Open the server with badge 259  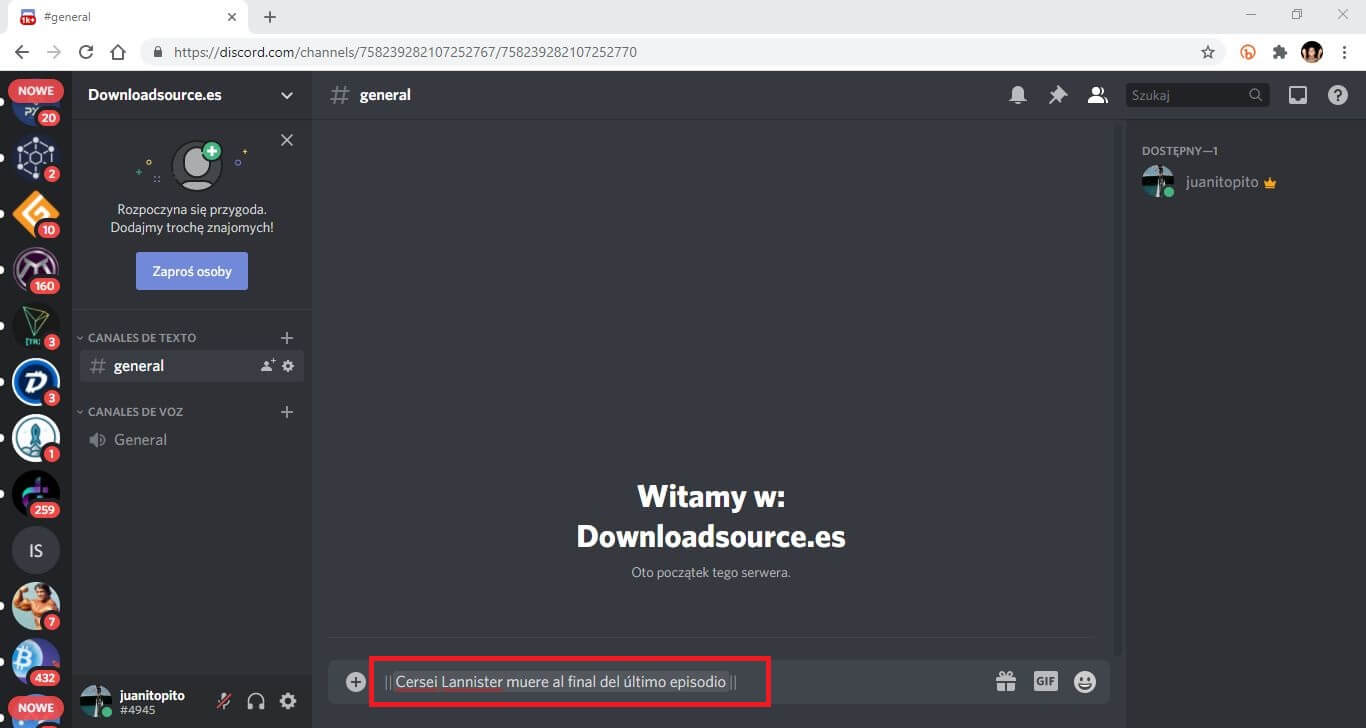36,494
